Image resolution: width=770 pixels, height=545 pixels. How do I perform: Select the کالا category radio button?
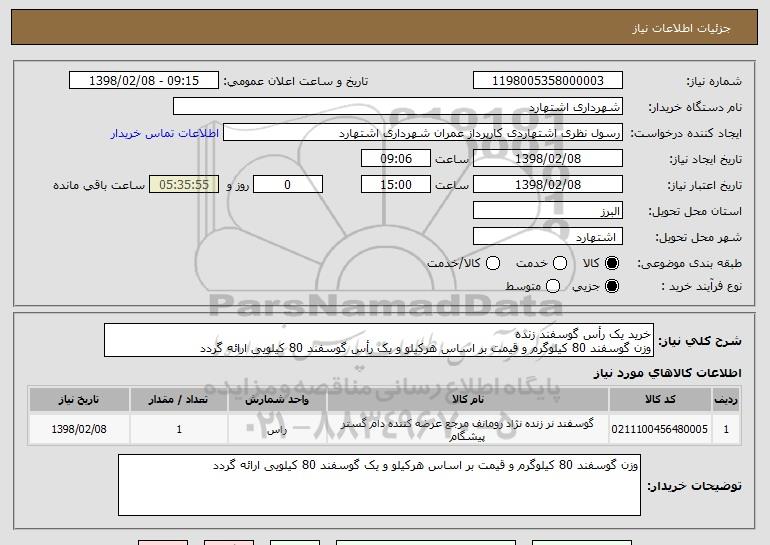pos(612,263)
